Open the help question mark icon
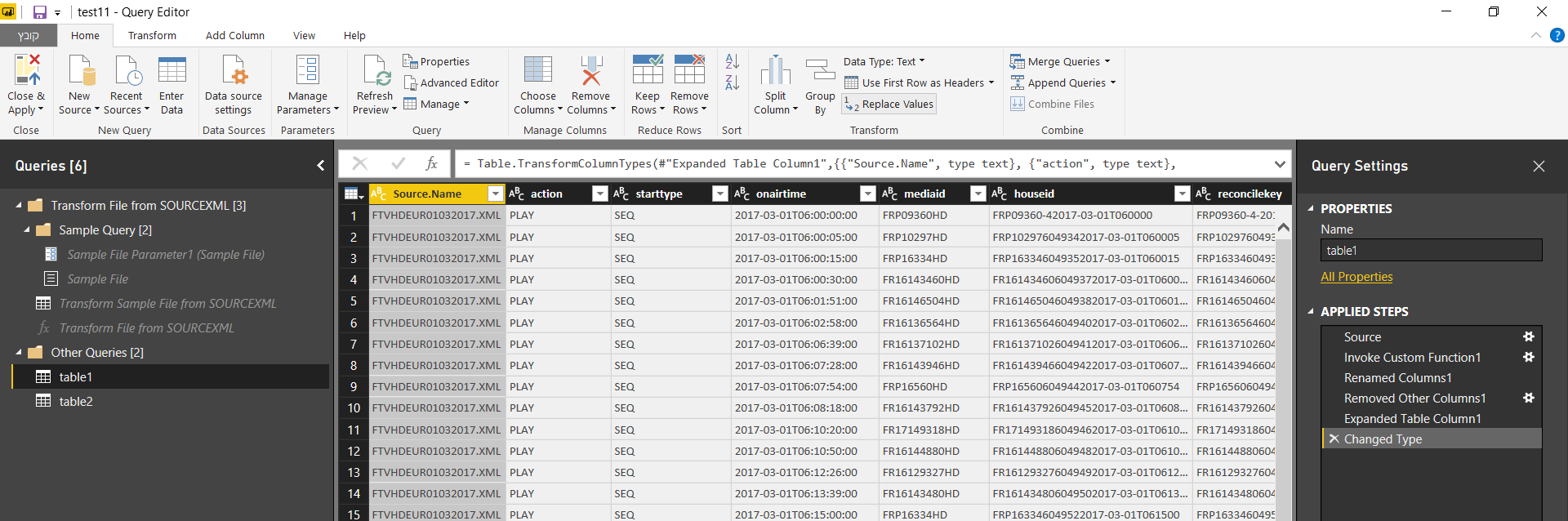This screenshot has width=1568, height=521. click(x=1557, y=35)
